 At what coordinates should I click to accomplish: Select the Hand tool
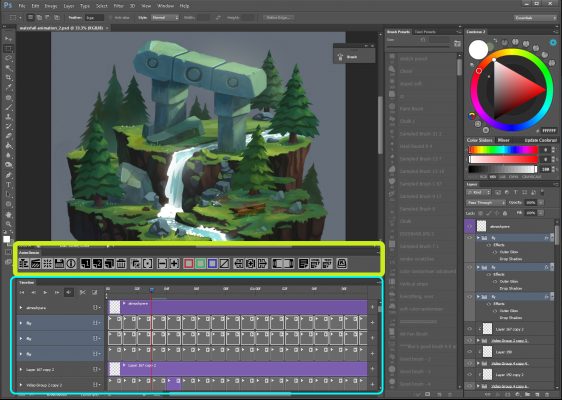(x=8, y=214)
